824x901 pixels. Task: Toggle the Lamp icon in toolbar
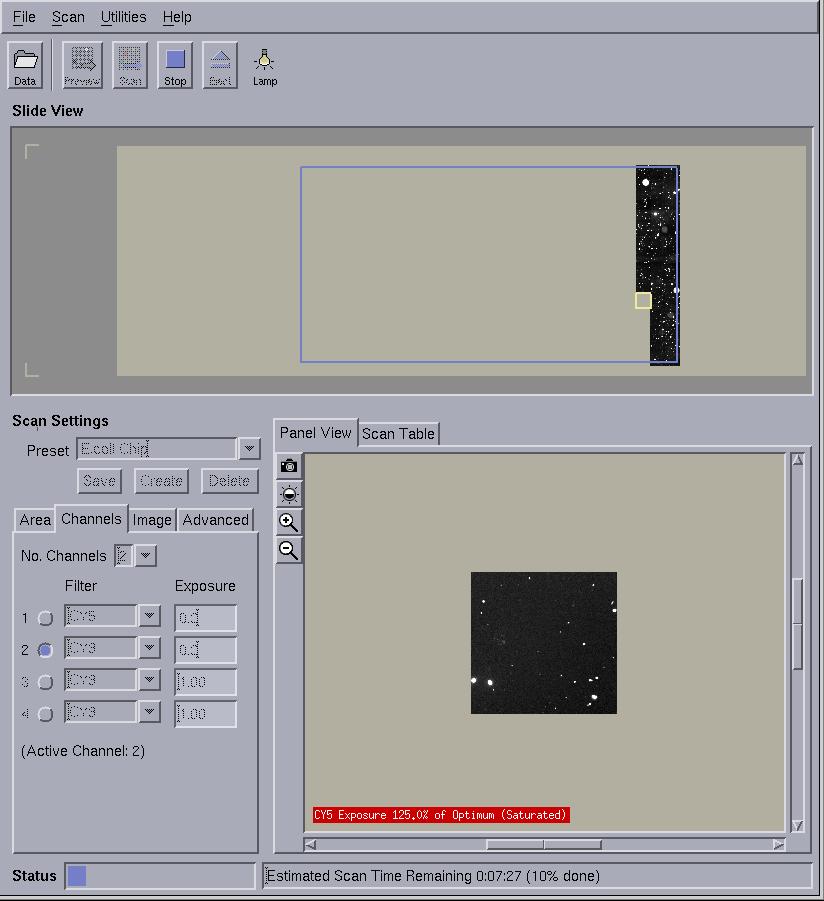coord(265,66)
